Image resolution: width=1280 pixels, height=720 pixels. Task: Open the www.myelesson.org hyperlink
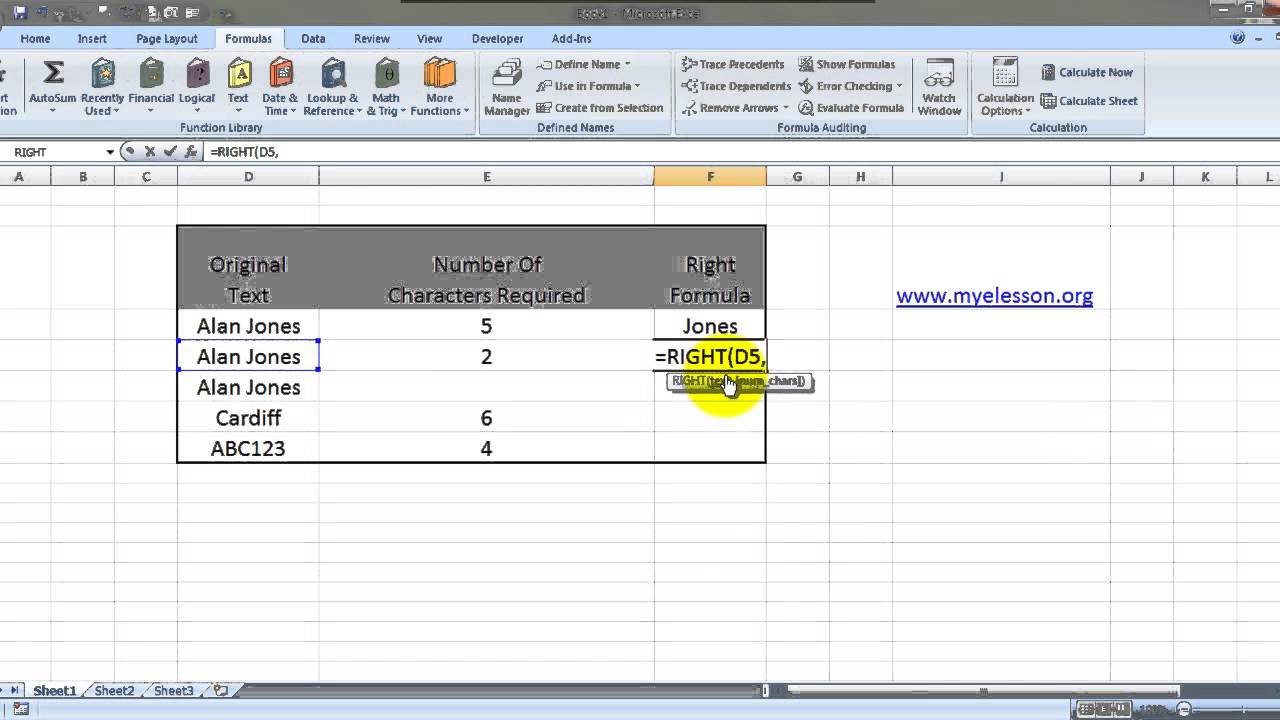[x=994, y=296]
